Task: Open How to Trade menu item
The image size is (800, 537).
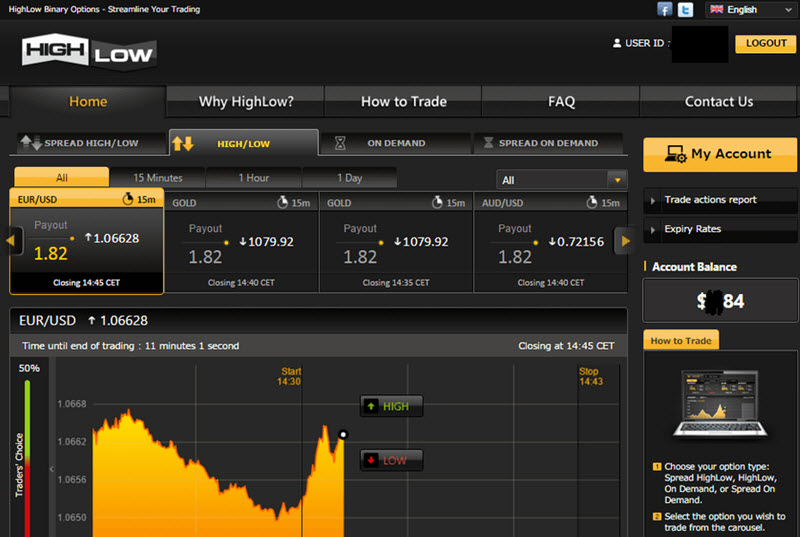Action: [404, 101]
